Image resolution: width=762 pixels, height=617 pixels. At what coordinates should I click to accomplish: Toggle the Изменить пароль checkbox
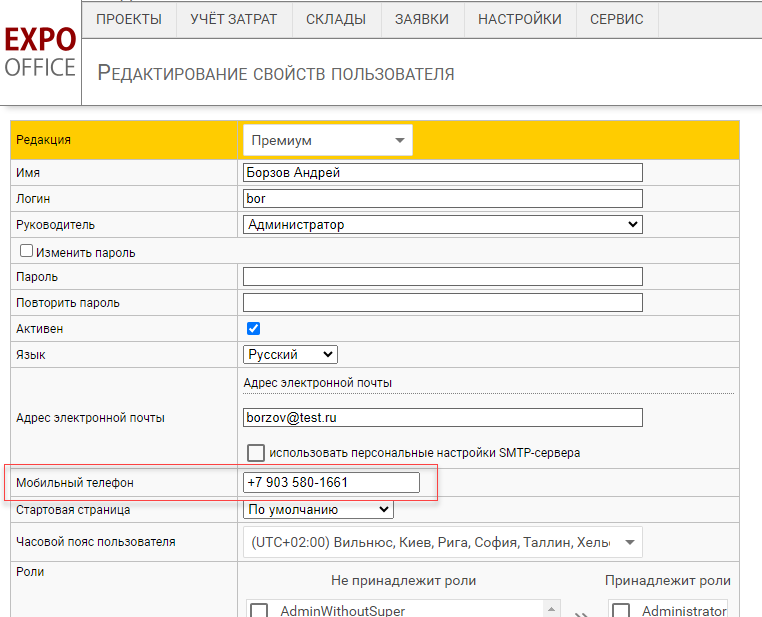27,252
